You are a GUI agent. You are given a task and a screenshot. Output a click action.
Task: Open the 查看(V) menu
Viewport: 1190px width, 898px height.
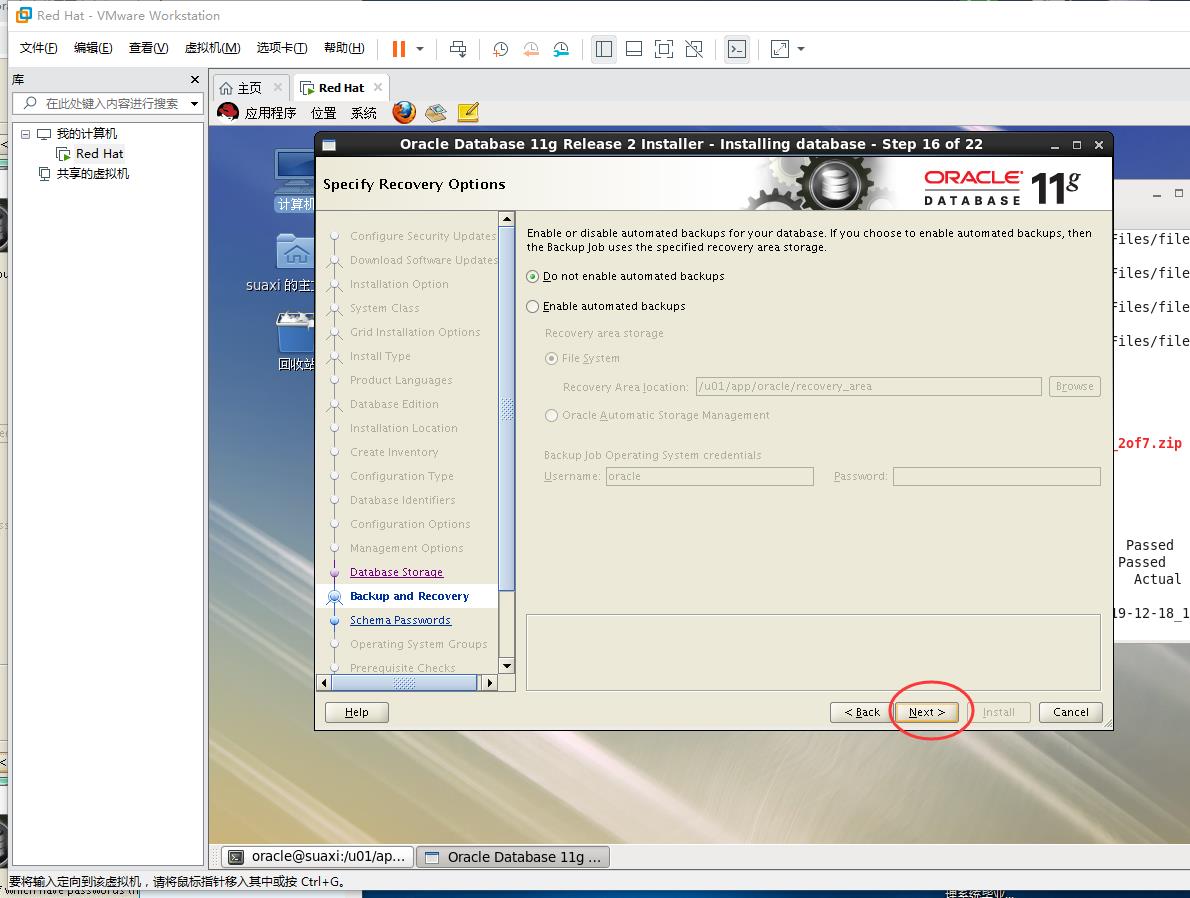click(x=148, y=48)
